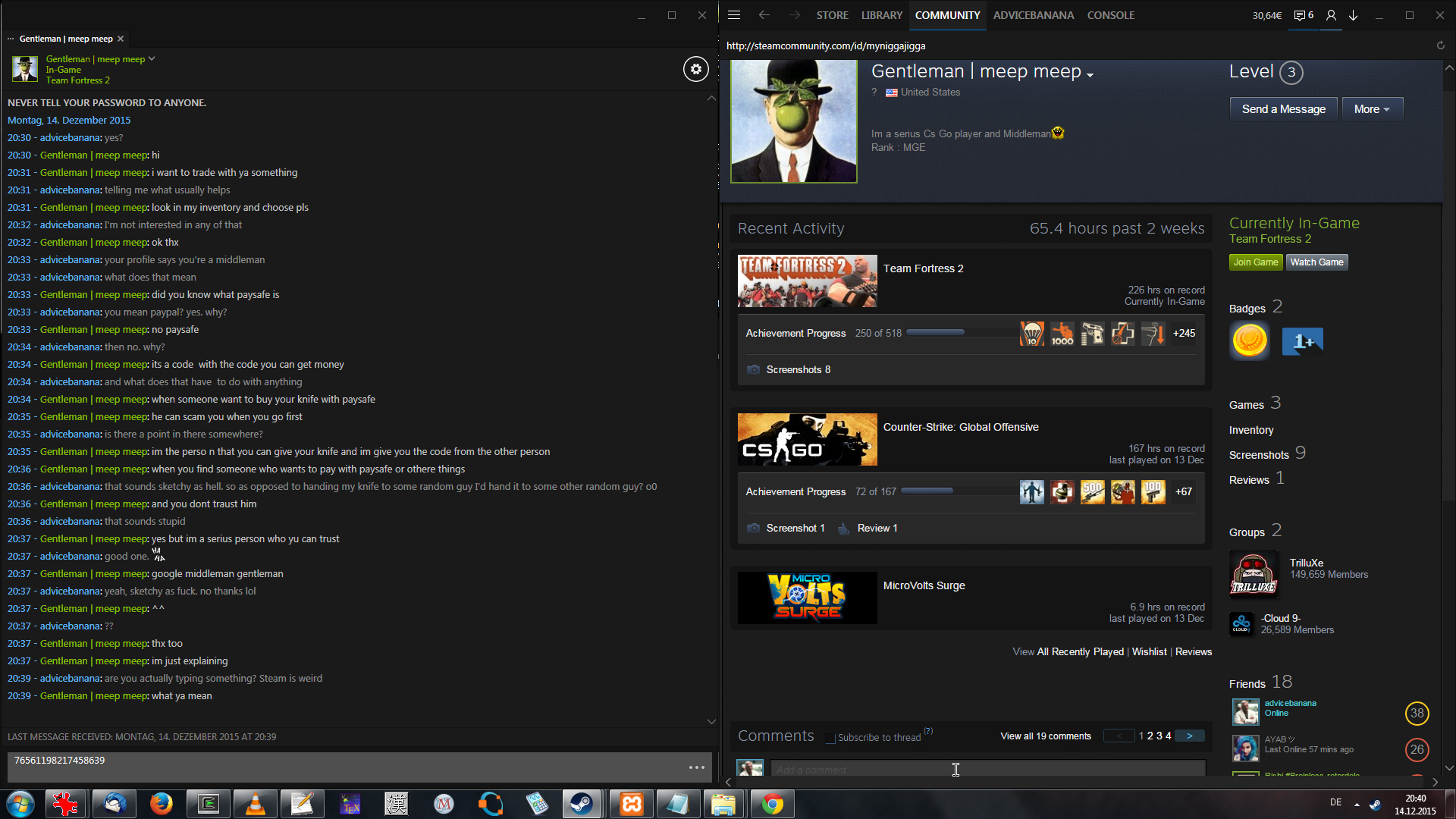Open the chat input options ellipsis
The height and width of the screenshot is (819, 1456).
click(x=696, y=767)
